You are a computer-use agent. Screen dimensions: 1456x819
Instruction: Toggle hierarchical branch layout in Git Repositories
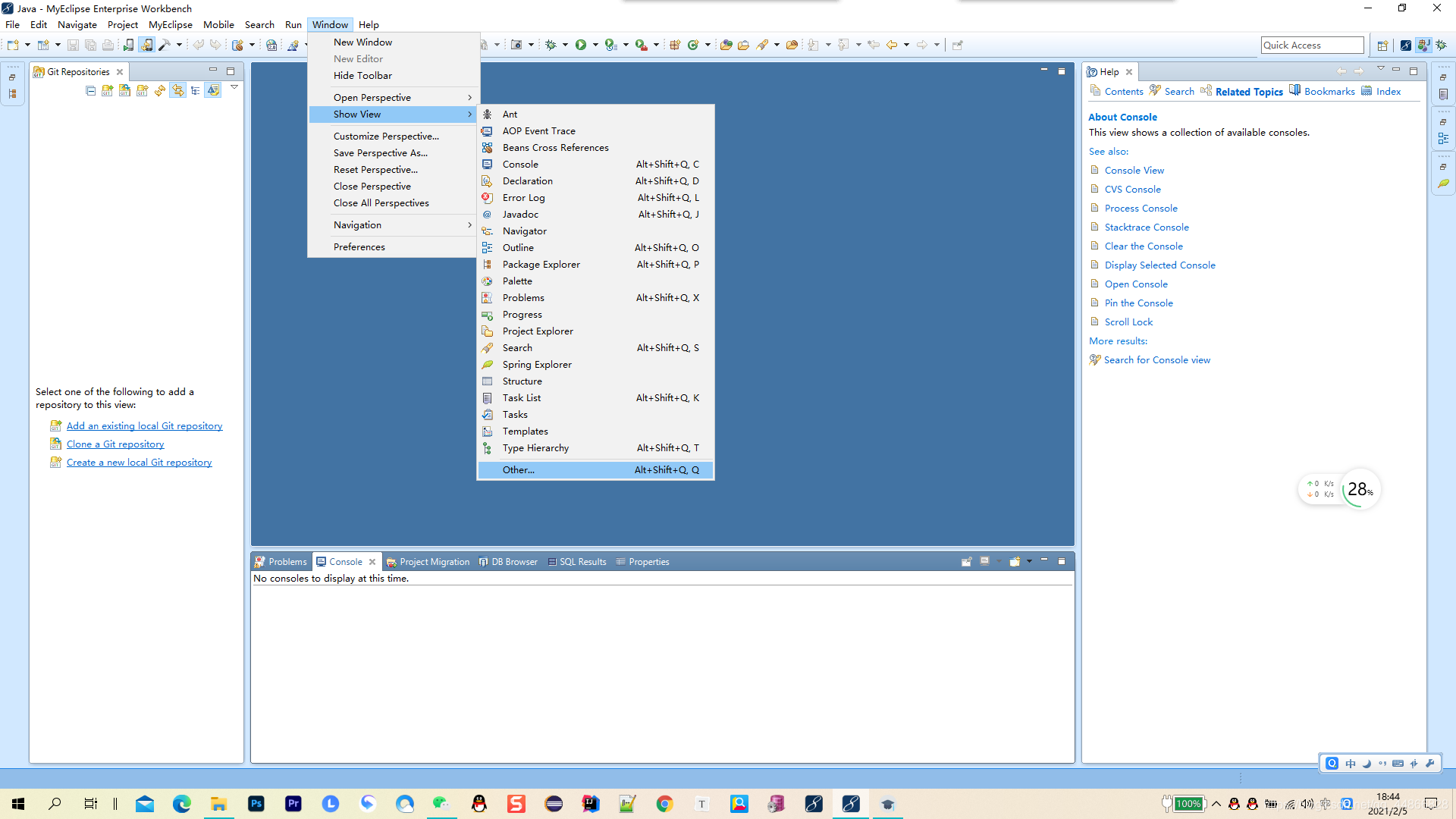196,90
